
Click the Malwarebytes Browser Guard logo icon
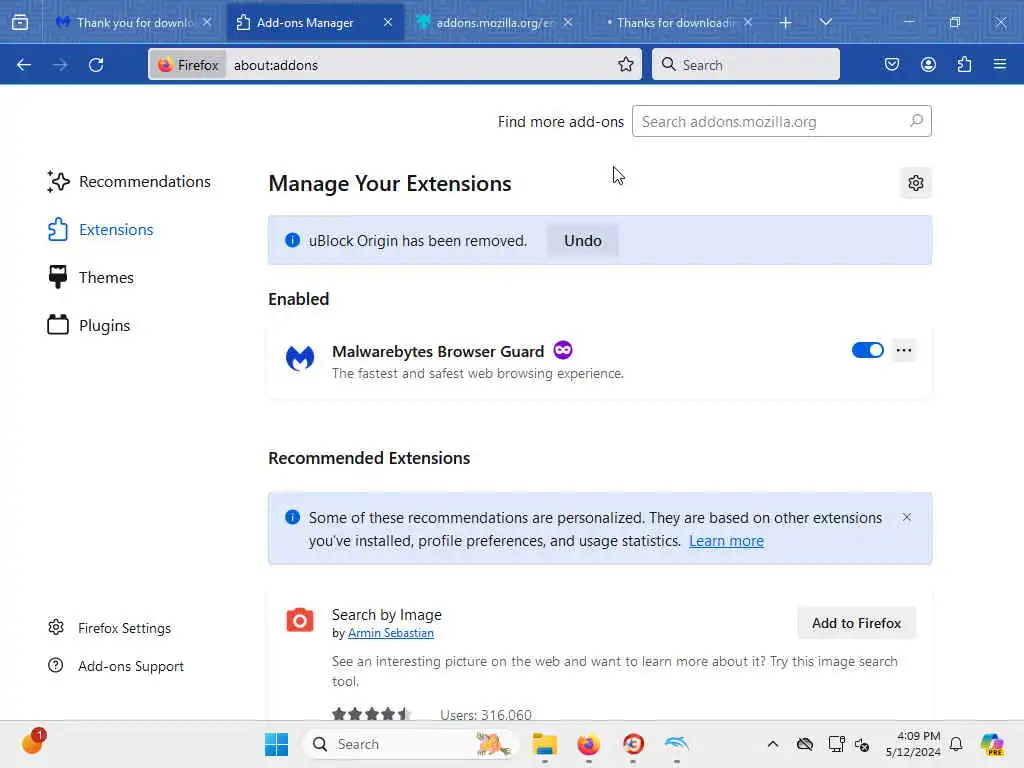coord(300,358)
